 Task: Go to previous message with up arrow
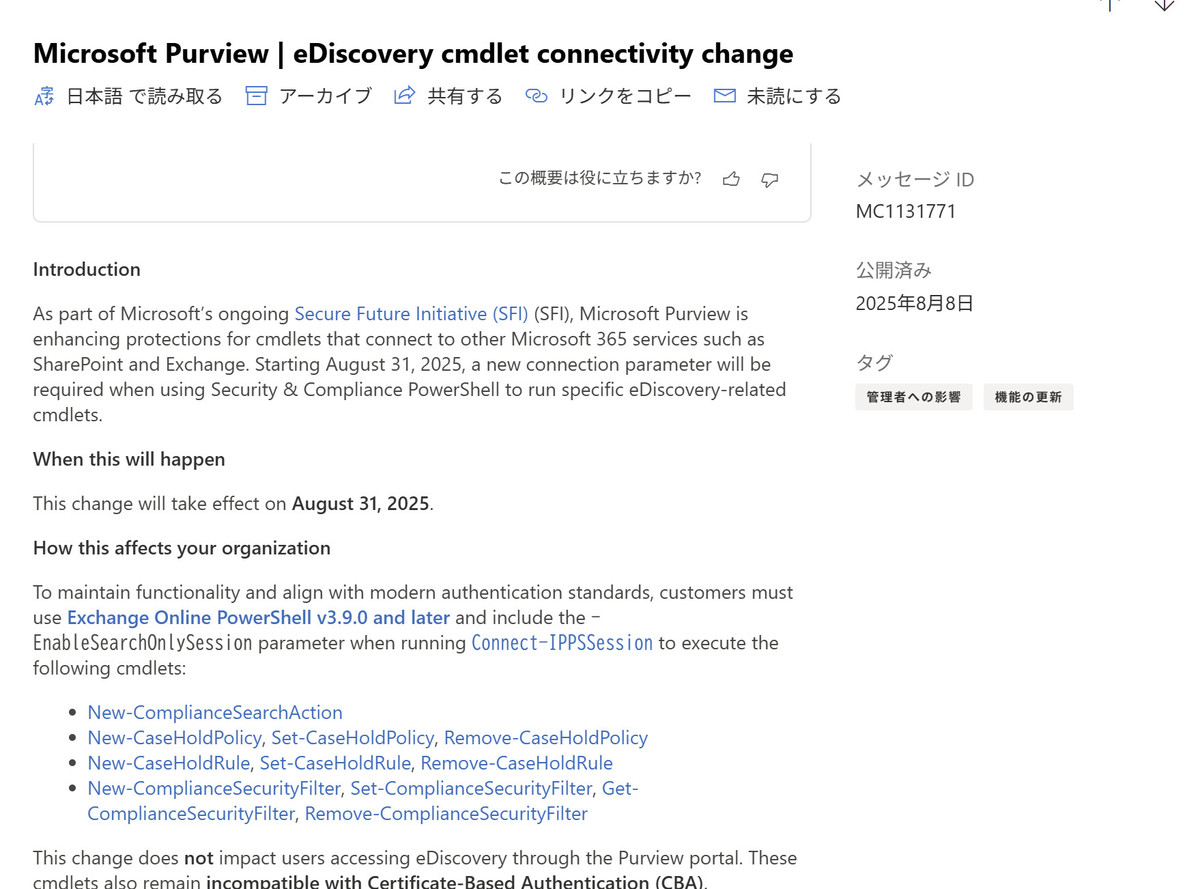(x=1109, y=5)
